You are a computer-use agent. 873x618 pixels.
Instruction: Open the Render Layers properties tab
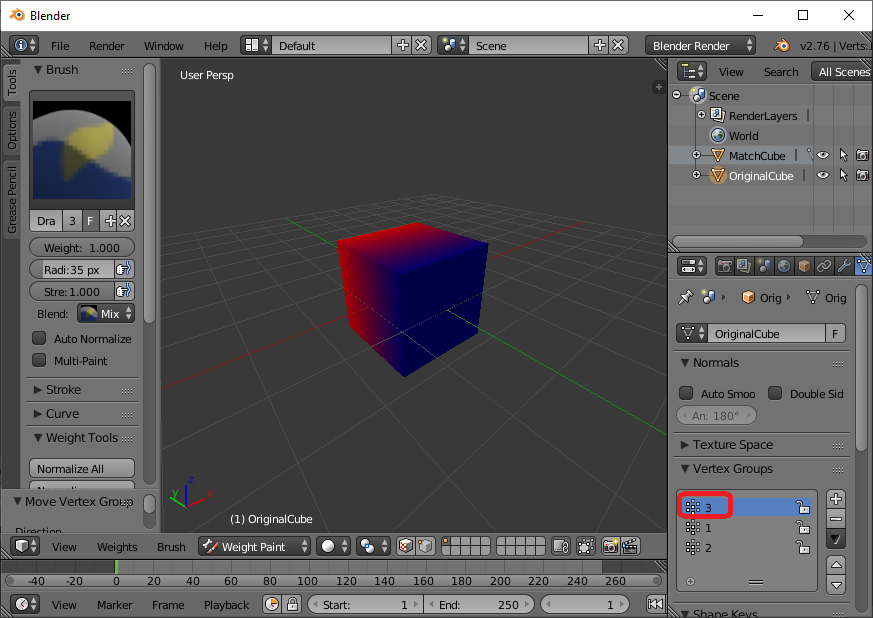[744, 267]
